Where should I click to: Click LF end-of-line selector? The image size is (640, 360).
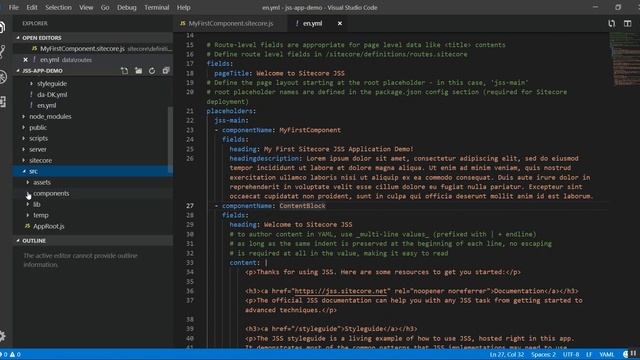(x=589, y=354)
